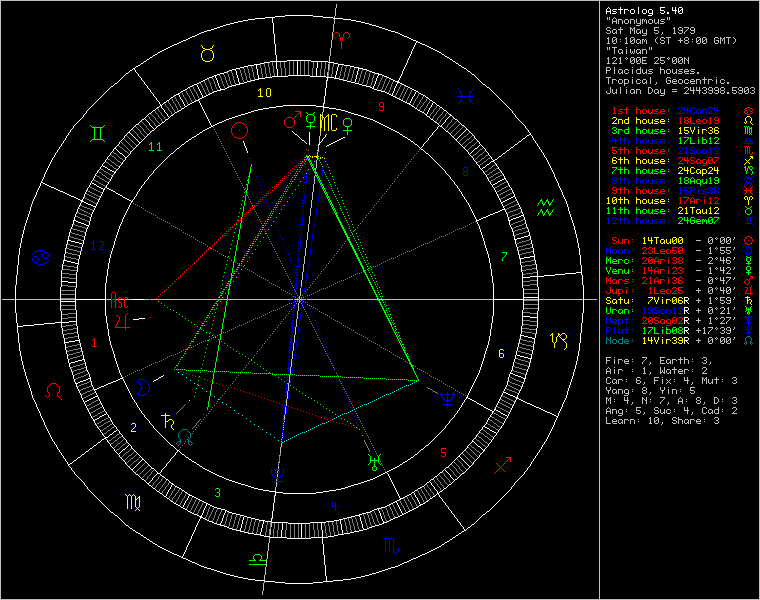The width and height of the screenshot is (760, 600).
Task: Click the Sun glyph in the chart
Action: tap(239, 130)
